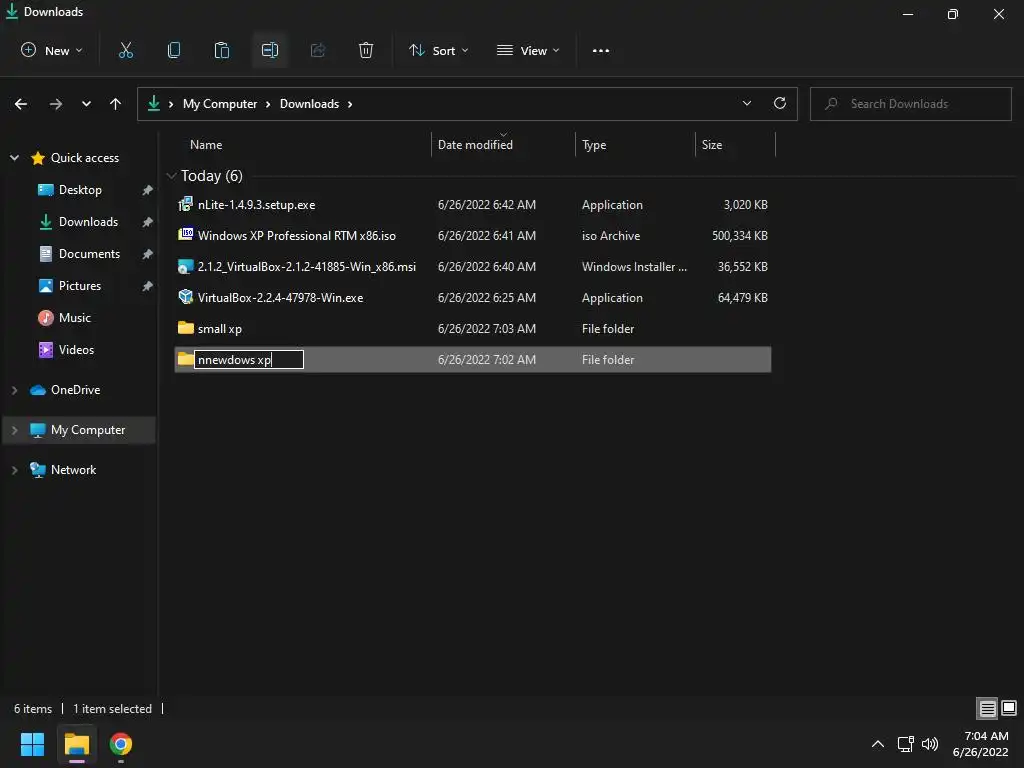Open the taskbar clock and date

tap(980, 744)
